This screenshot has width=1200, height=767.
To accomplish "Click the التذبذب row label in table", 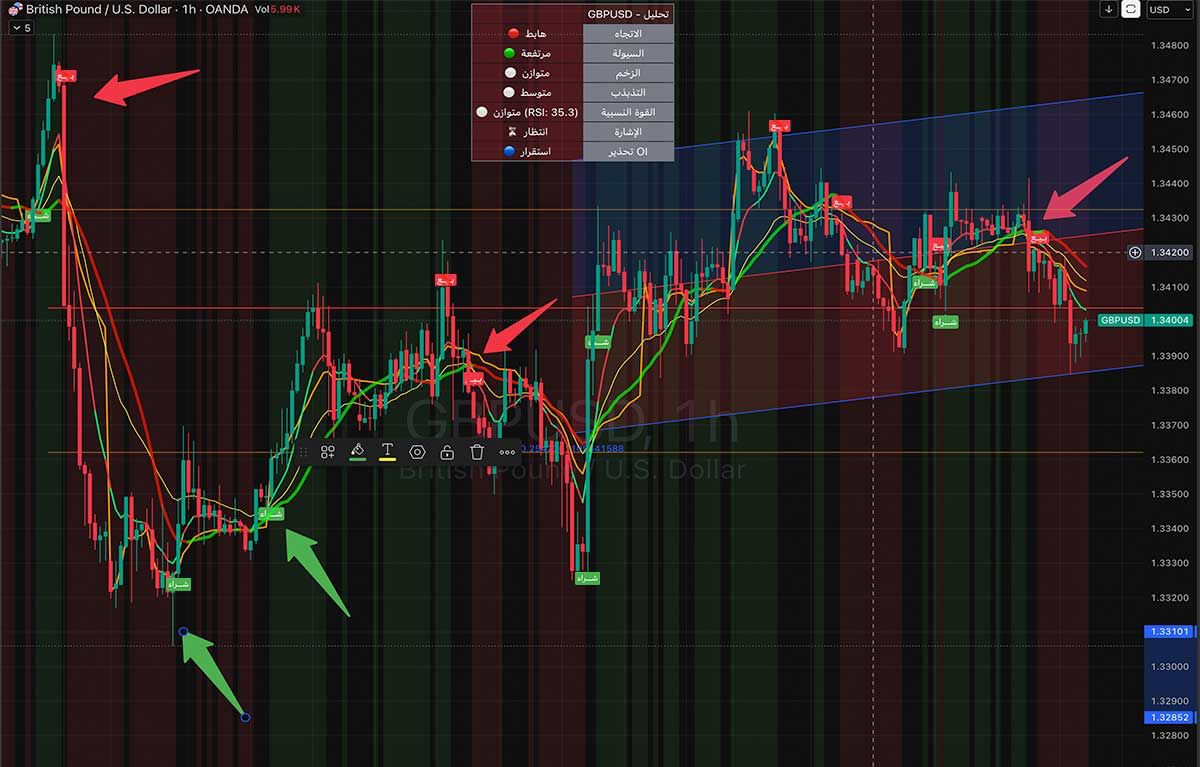I will click(x=629, y=92).
